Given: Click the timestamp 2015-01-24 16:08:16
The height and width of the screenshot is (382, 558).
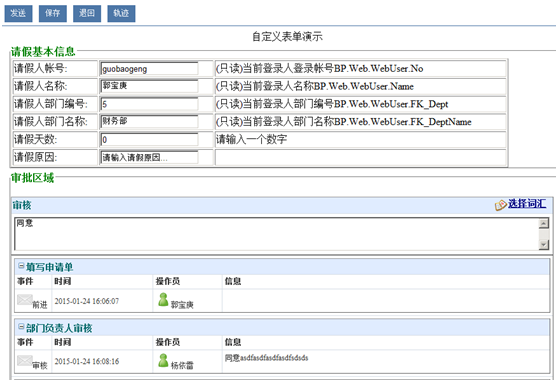Looking at the screenshot, I should pos(86,361).
